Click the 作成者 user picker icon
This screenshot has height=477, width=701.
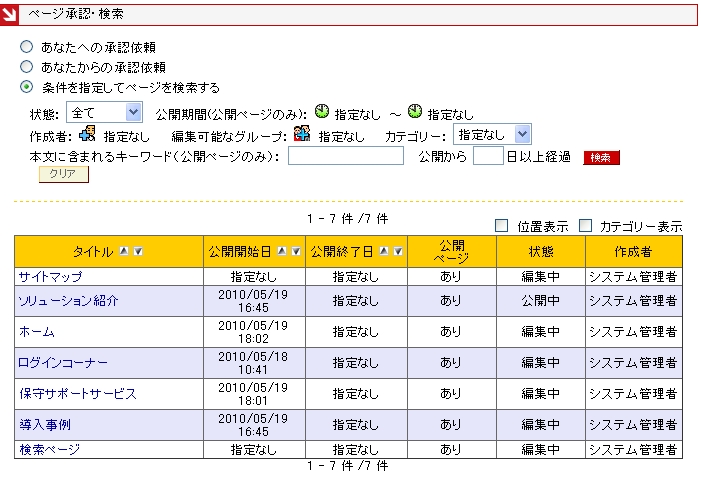(87, 133)
